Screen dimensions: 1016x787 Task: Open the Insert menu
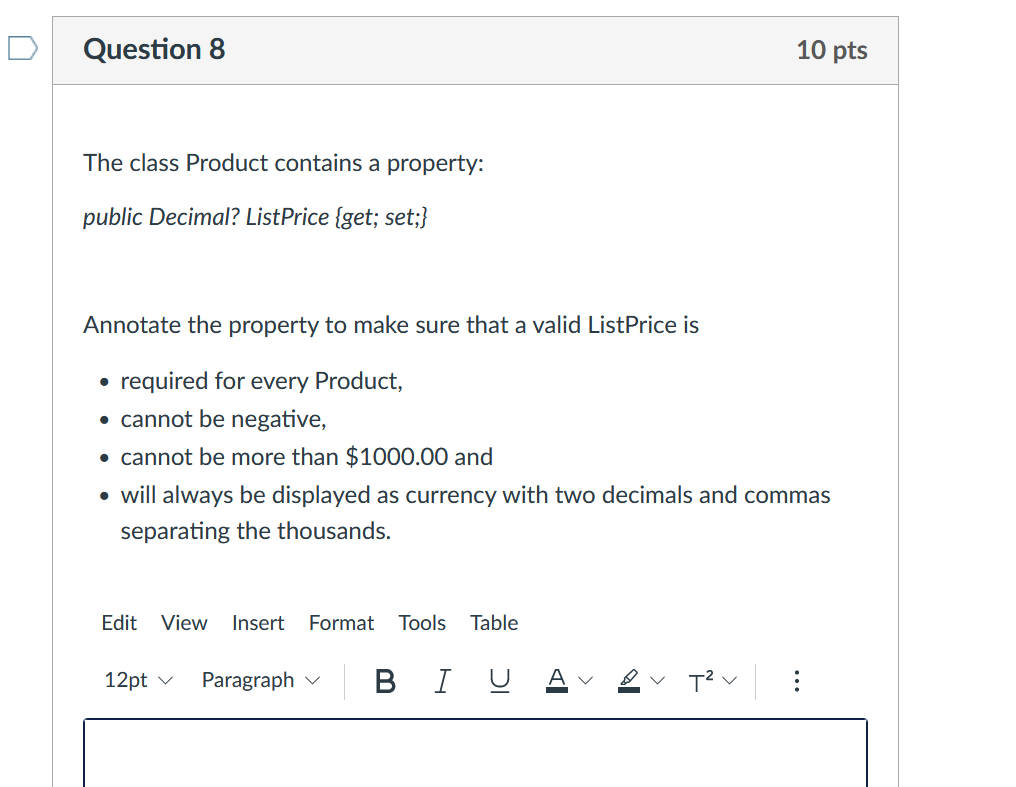[x=258, y=622]
